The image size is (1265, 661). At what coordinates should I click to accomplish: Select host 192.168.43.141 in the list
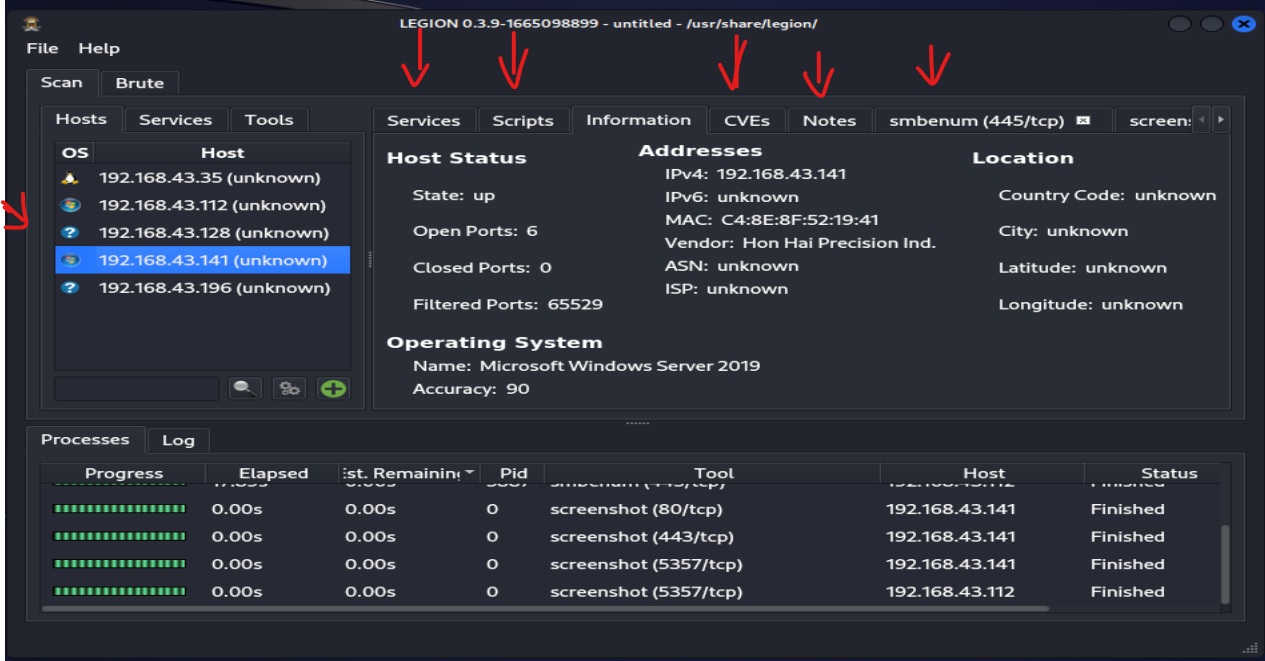(212, 260)
